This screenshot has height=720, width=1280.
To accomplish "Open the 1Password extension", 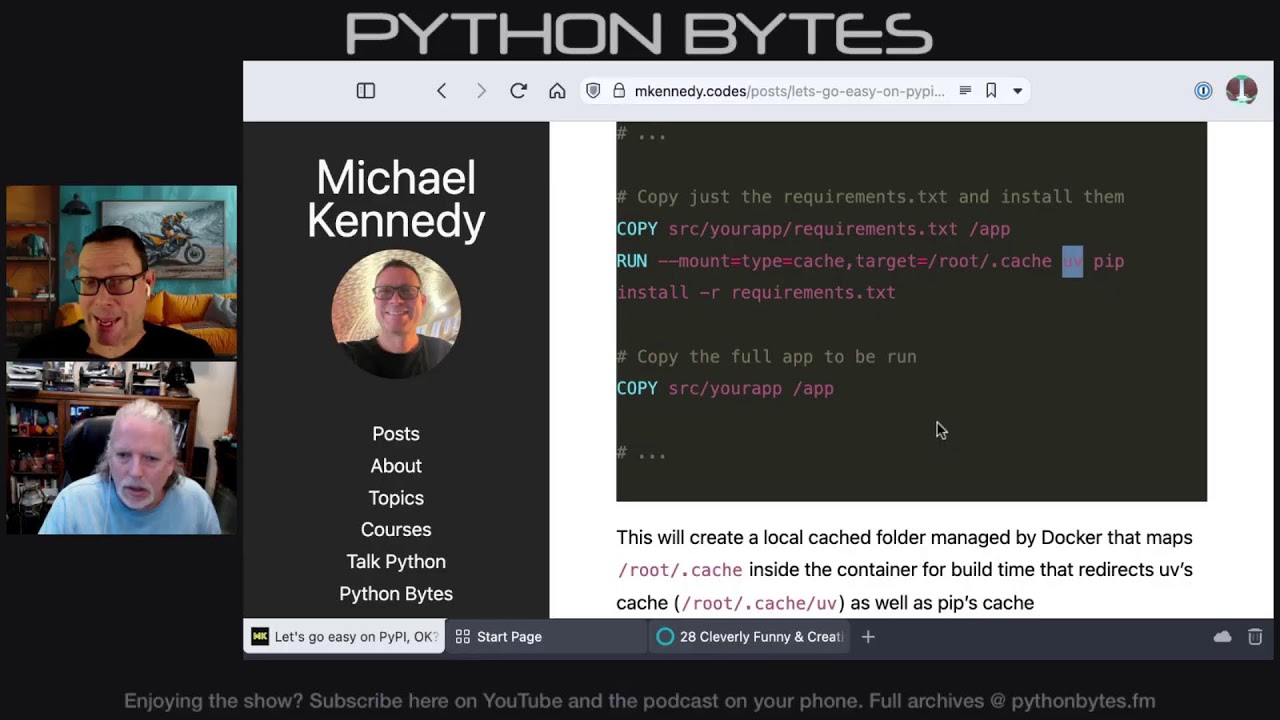I will click(1203, 90).
